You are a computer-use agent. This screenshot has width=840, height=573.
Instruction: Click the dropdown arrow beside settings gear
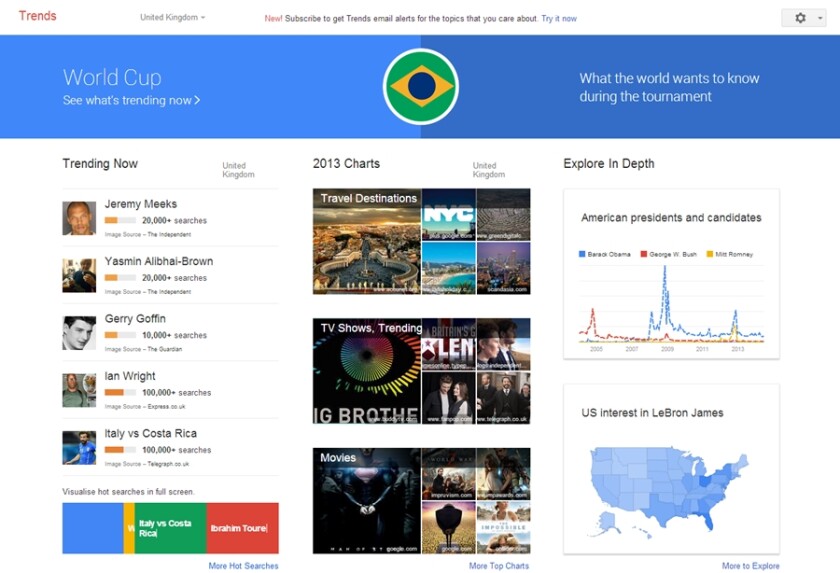coord(820,18)
